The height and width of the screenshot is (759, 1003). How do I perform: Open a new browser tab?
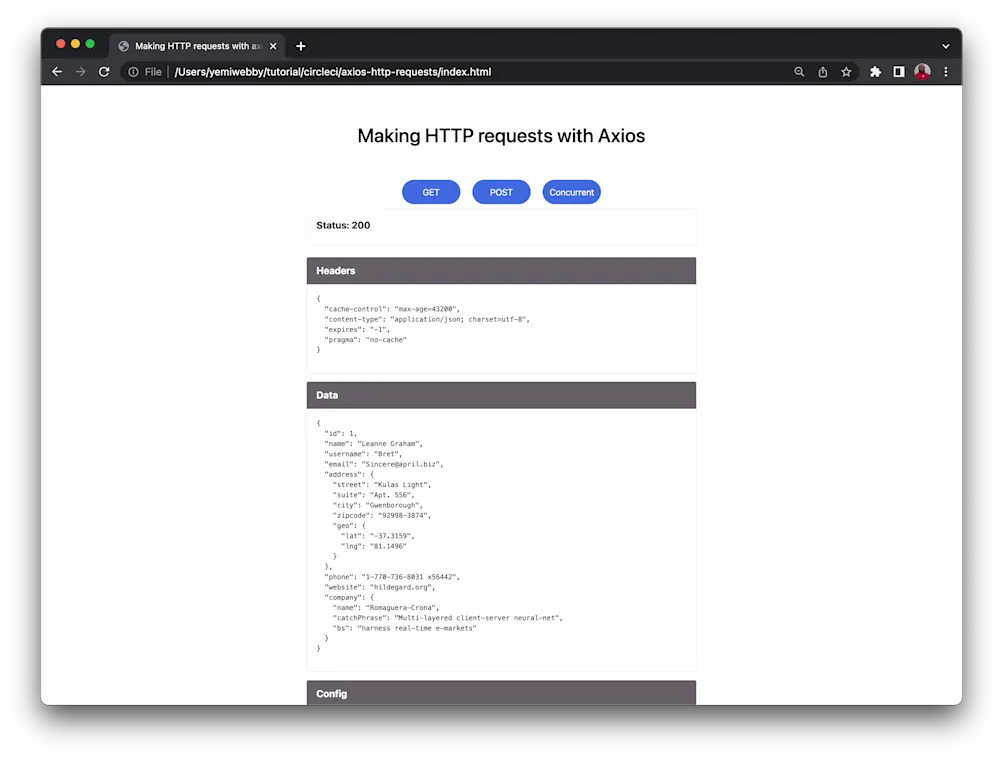click(300, 45)
